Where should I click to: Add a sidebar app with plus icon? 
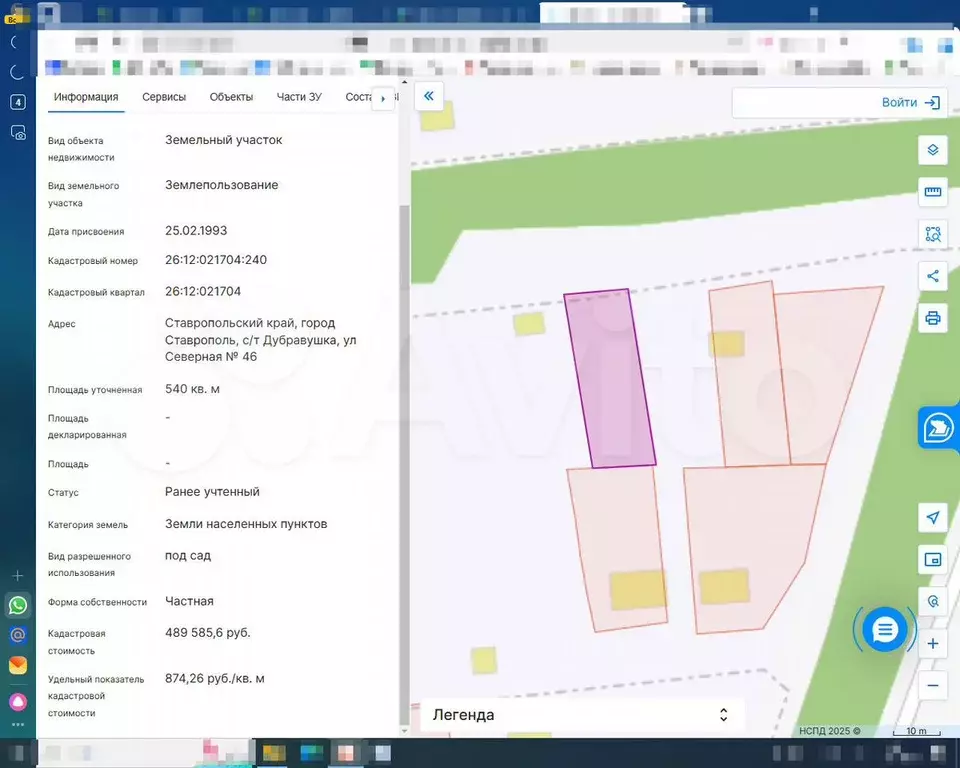tap(18, 576)
